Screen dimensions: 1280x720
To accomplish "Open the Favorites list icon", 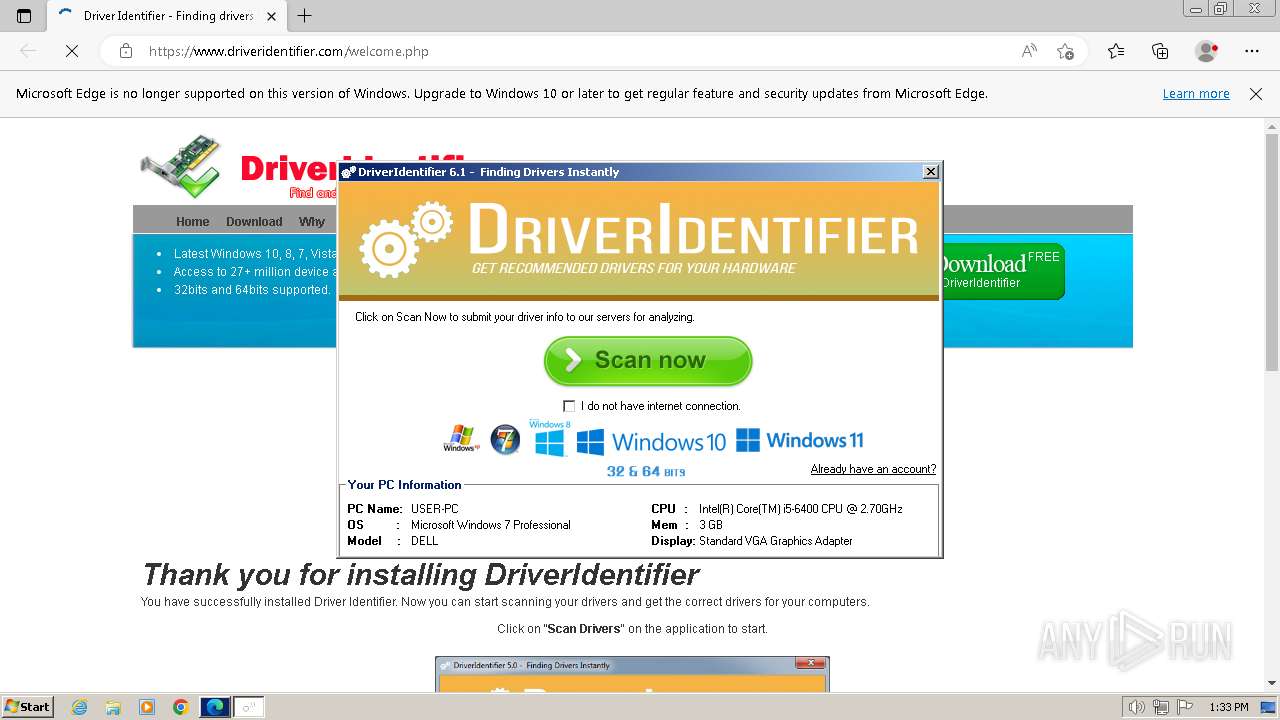I will tap(1116, 51).
